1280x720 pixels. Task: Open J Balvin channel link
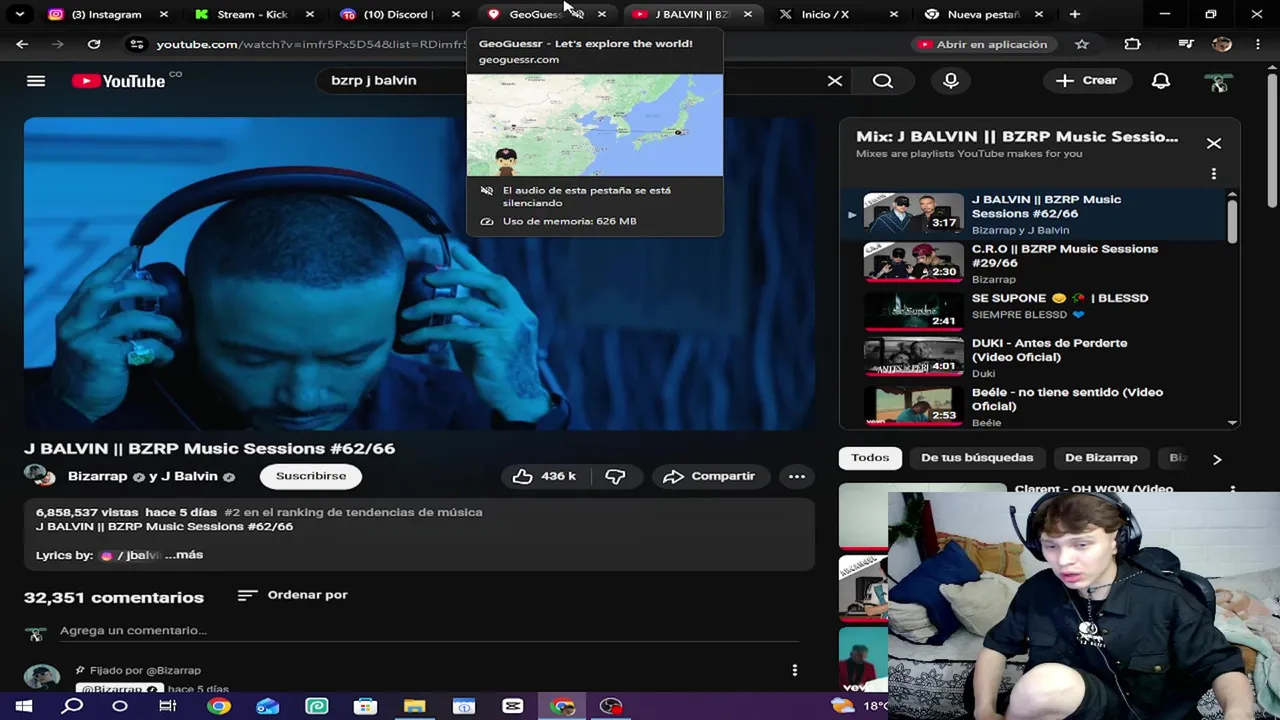click(x=190, y=476)
